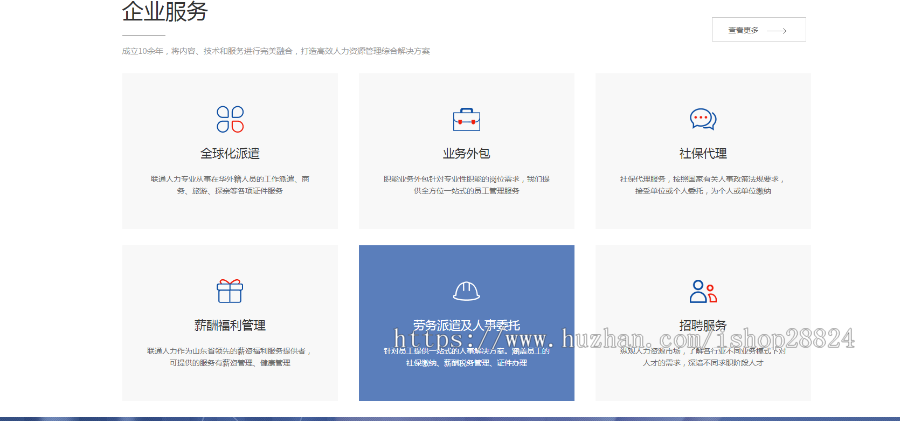Click the description text under 业务外包
The width and height of the screenshot is (900, 421).
pyautogui.click(x=466, y=185)
